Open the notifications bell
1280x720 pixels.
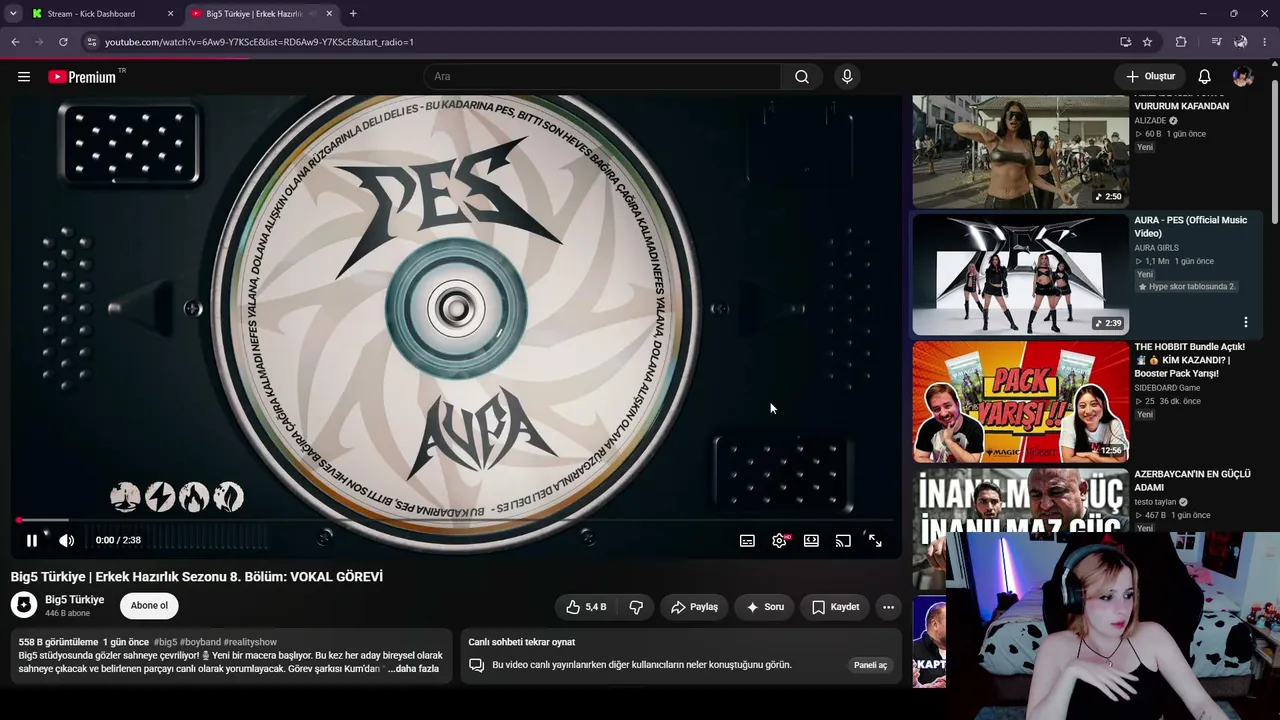pyautogui.click(x=1204, y=77)
